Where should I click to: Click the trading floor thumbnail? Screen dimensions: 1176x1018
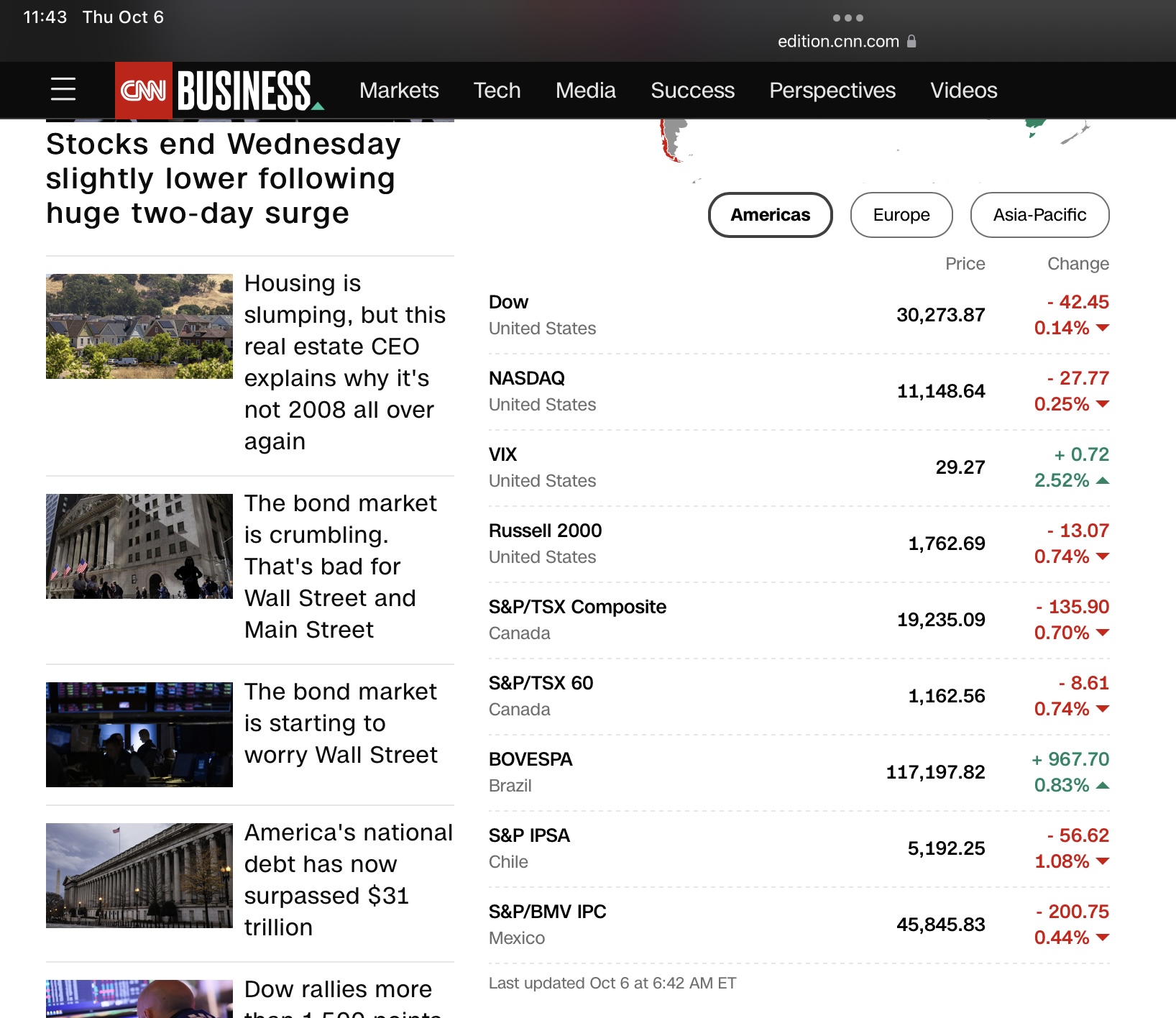coord(139,735)
